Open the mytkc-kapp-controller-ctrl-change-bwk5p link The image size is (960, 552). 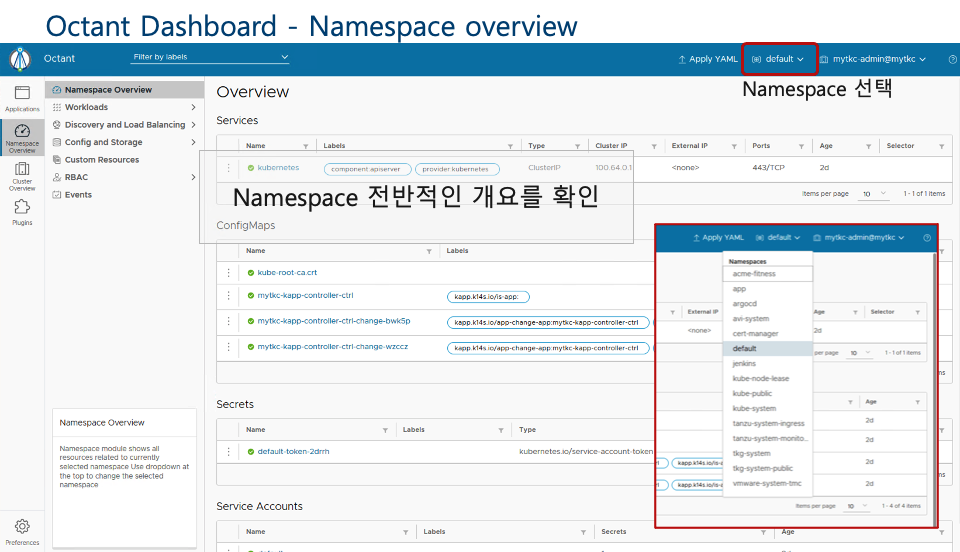[x=334, y=321]
